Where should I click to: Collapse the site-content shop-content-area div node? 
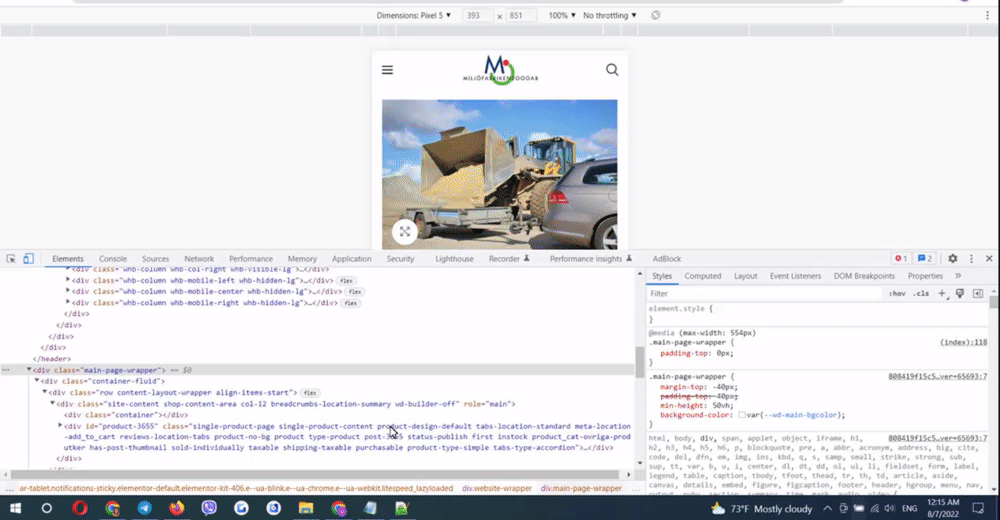tap(52, 403)
